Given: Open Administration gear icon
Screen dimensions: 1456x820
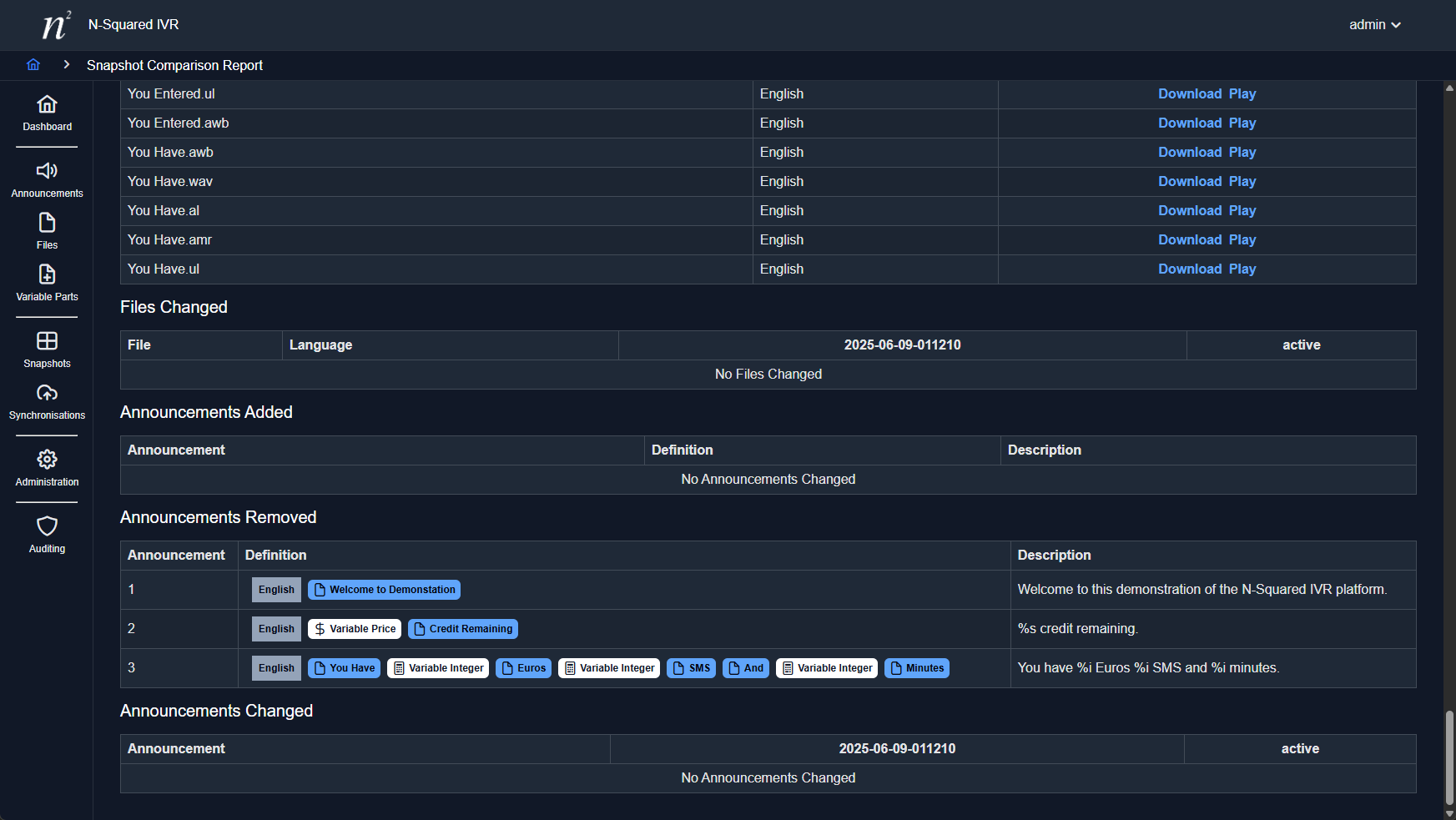Looking at the screenshot, I should [47, 469].
